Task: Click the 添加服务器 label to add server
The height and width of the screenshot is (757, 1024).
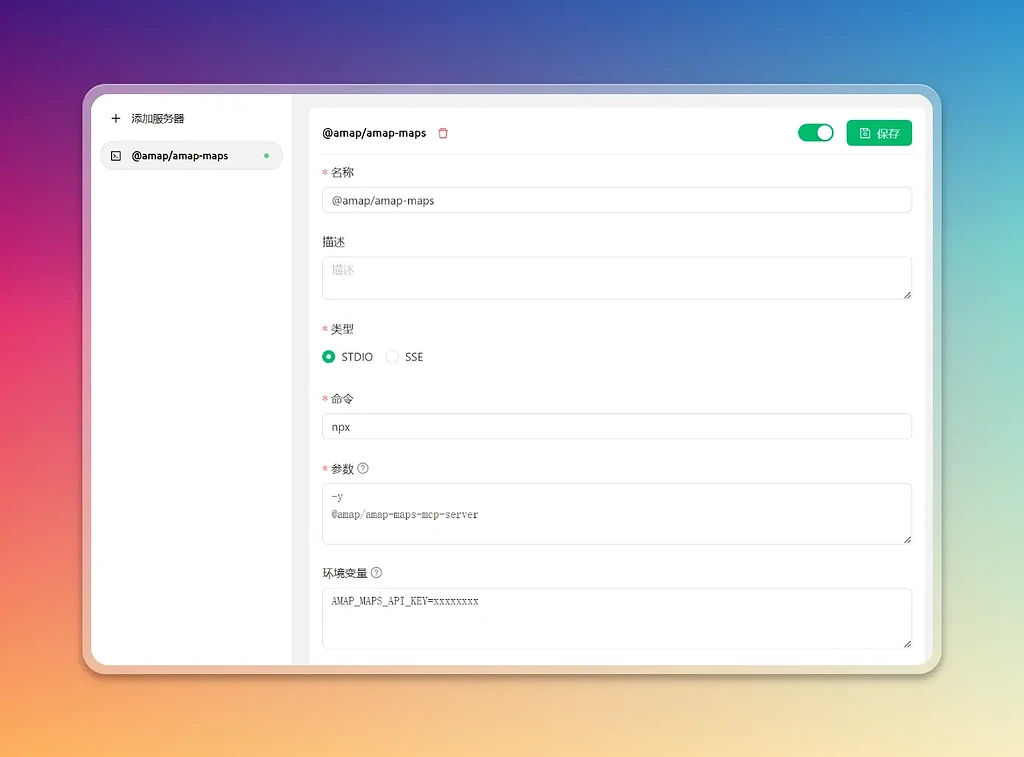Action: point(157,118)
